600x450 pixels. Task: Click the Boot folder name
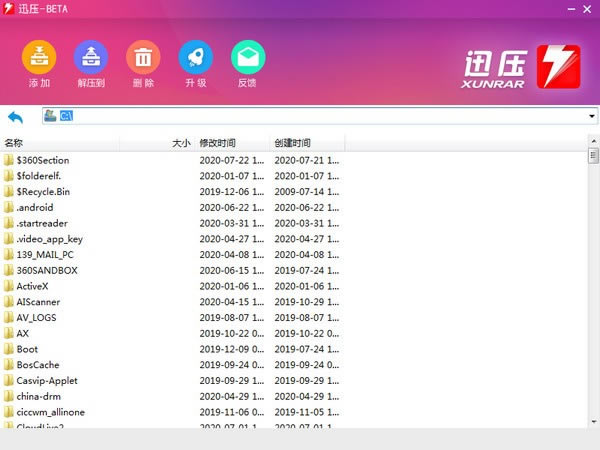coord(27,349)
